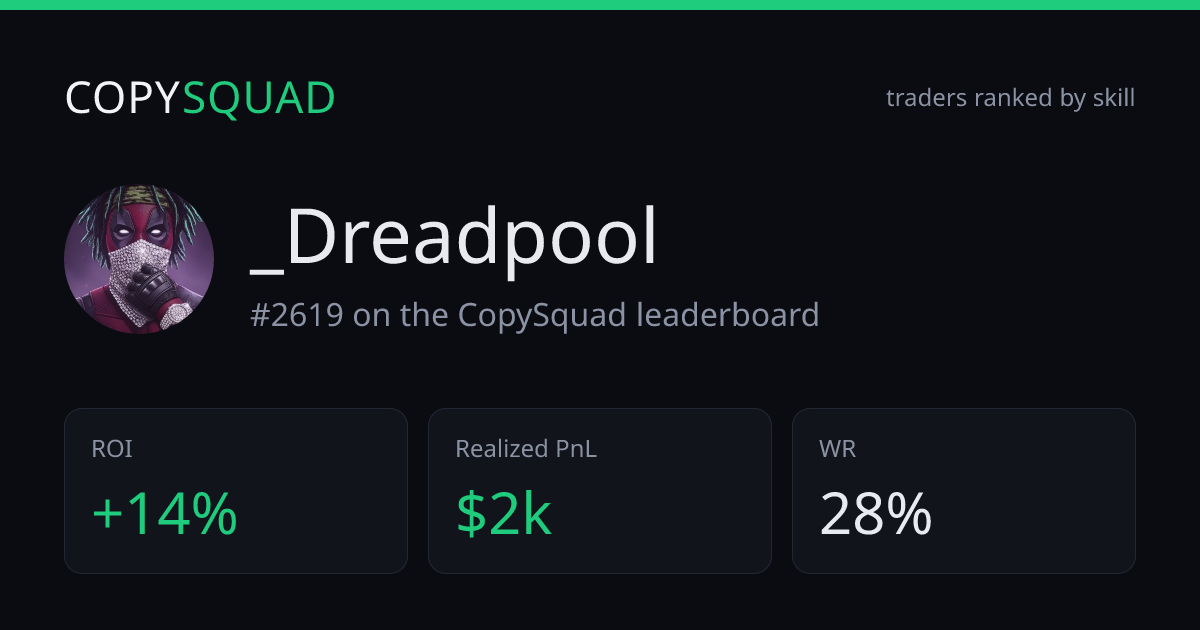Click the +14% ROI value

pyautogui.click(x=165, y=515)
